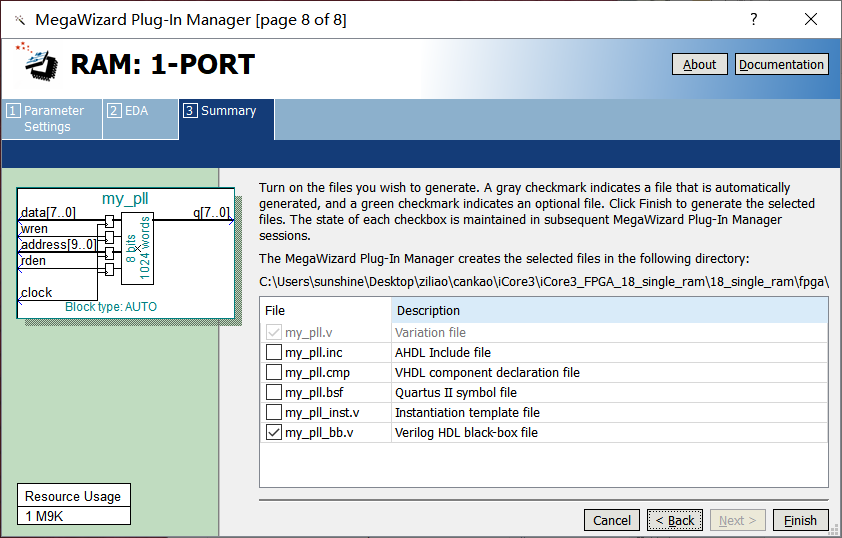The height and width of the screenshot is (538, 842).
Task: Click the title bar help question mark
Action: click(x=753, y=19)
